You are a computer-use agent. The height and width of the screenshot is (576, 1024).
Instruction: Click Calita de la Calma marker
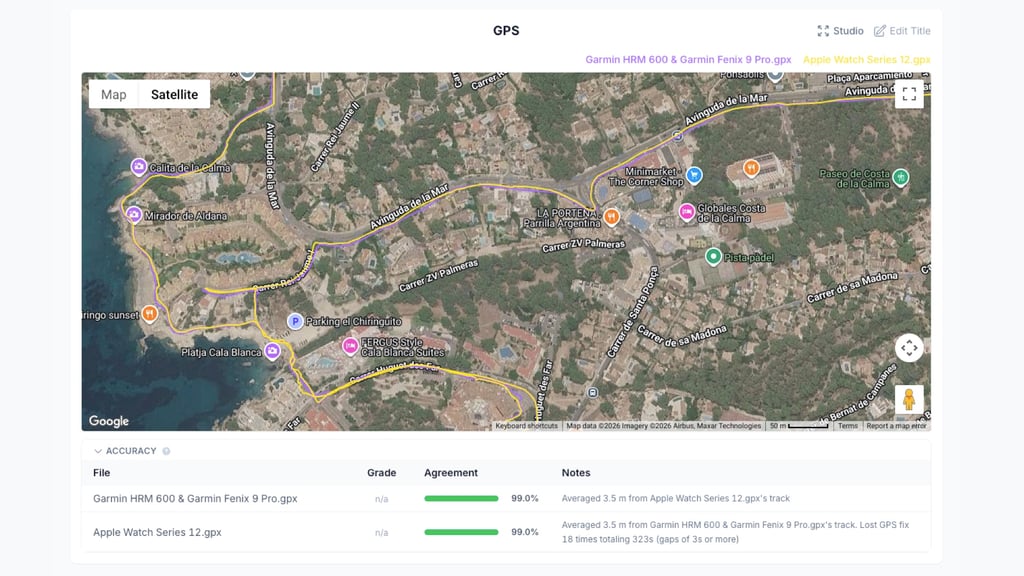click(x=138, y=167)
